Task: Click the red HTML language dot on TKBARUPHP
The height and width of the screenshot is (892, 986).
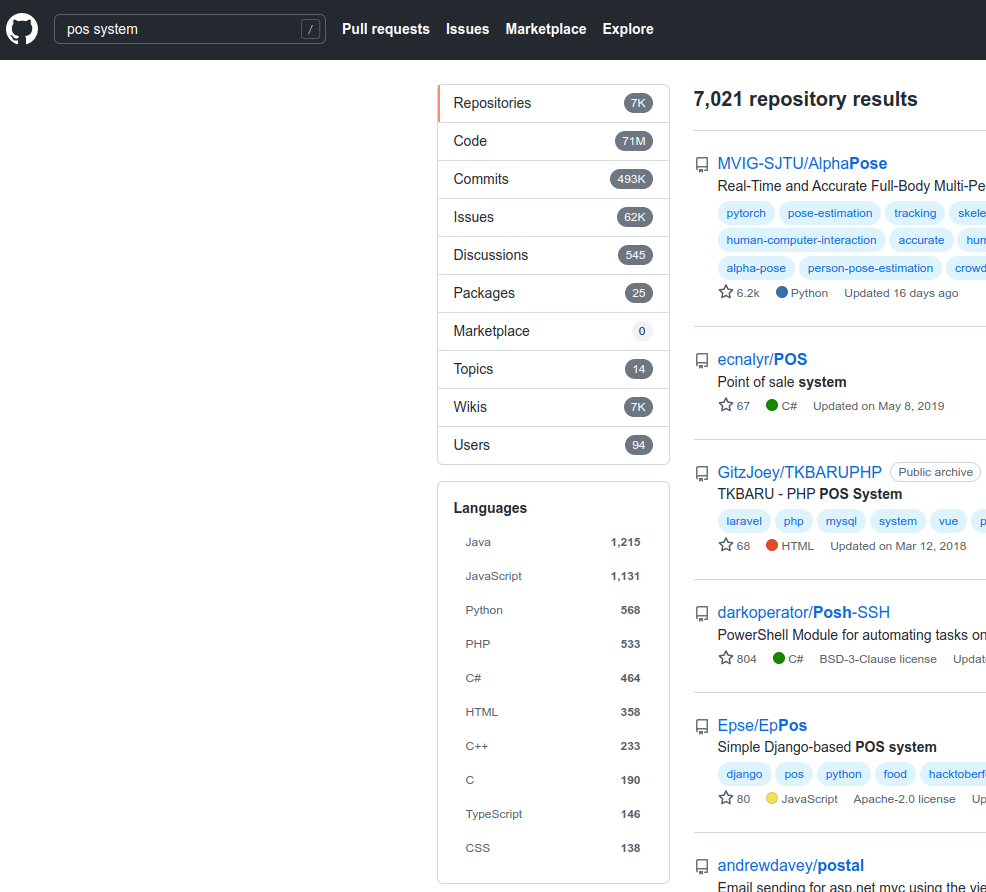Action: [x=772, y=545]
